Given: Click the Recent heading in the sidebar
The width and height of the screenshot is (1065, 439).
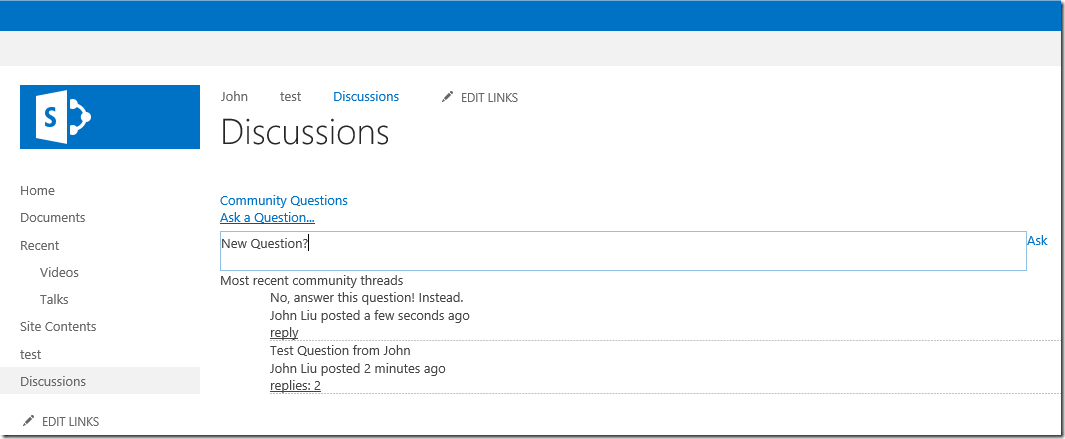Looking at the screenshot, I should (x=39, y=246).
